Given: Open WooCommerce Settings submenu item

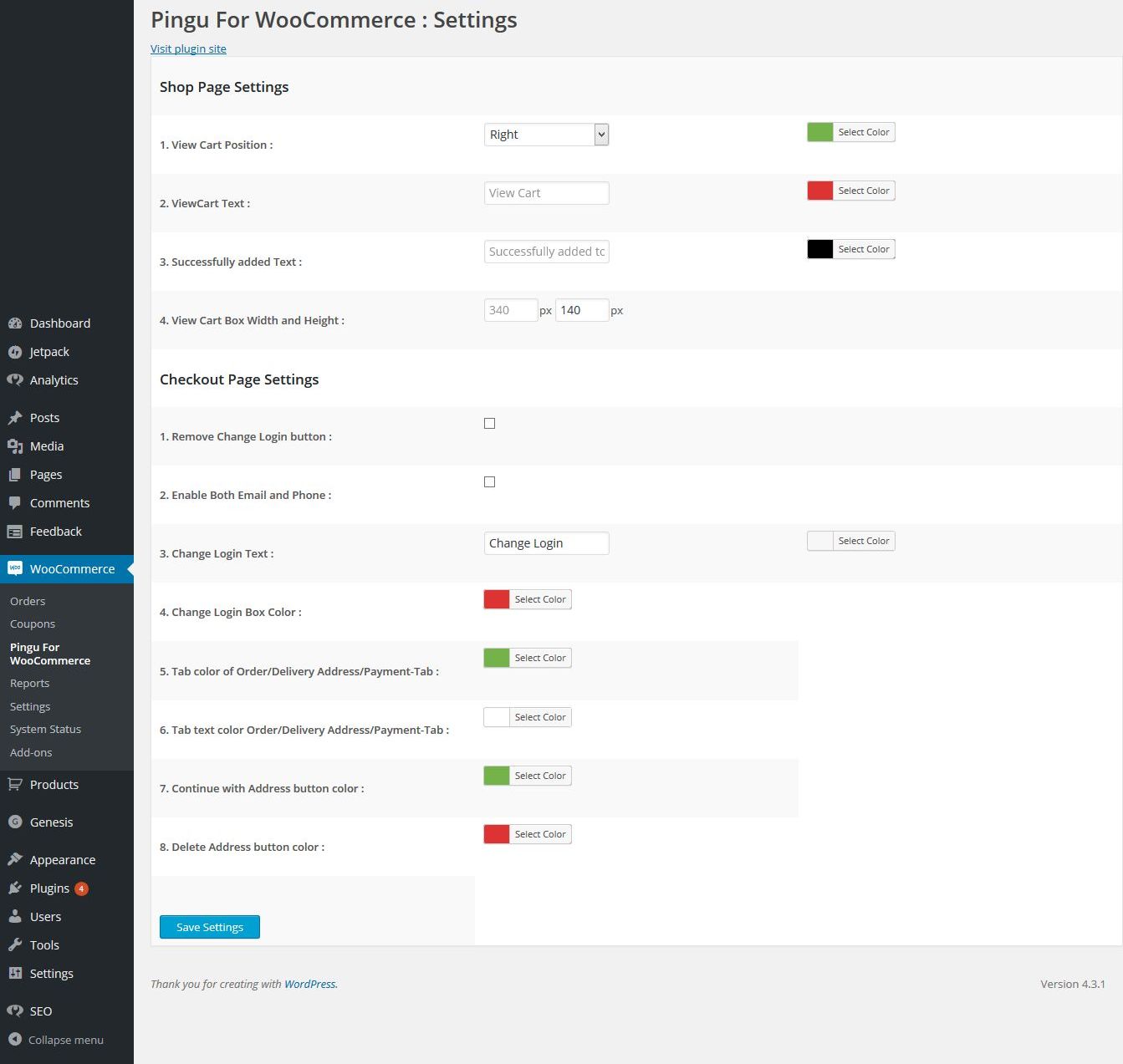Looking at the screenshot, I should [x=30, y=706].
